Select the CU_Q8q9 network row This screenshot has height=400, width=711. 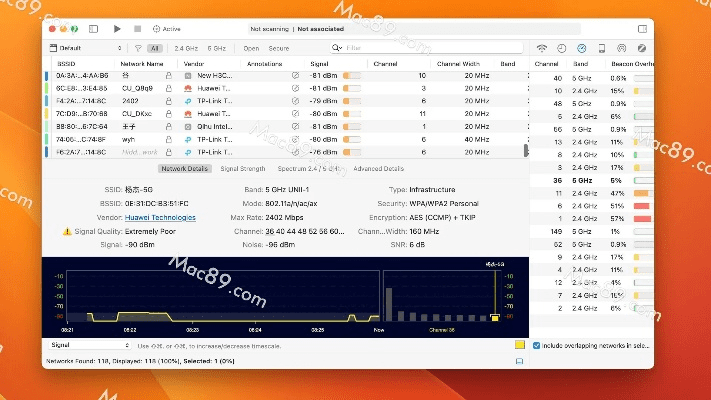pos(287,88)
